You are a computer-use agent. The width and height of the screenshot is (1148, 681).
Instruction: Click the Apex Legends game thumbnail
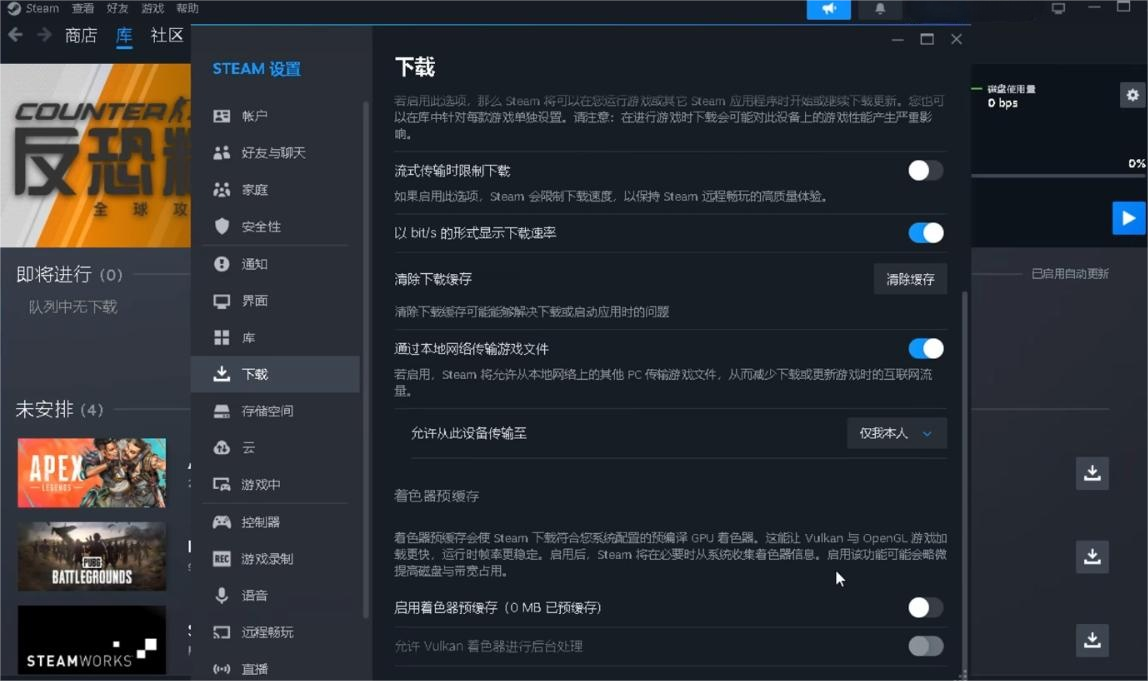click(91, 472)
